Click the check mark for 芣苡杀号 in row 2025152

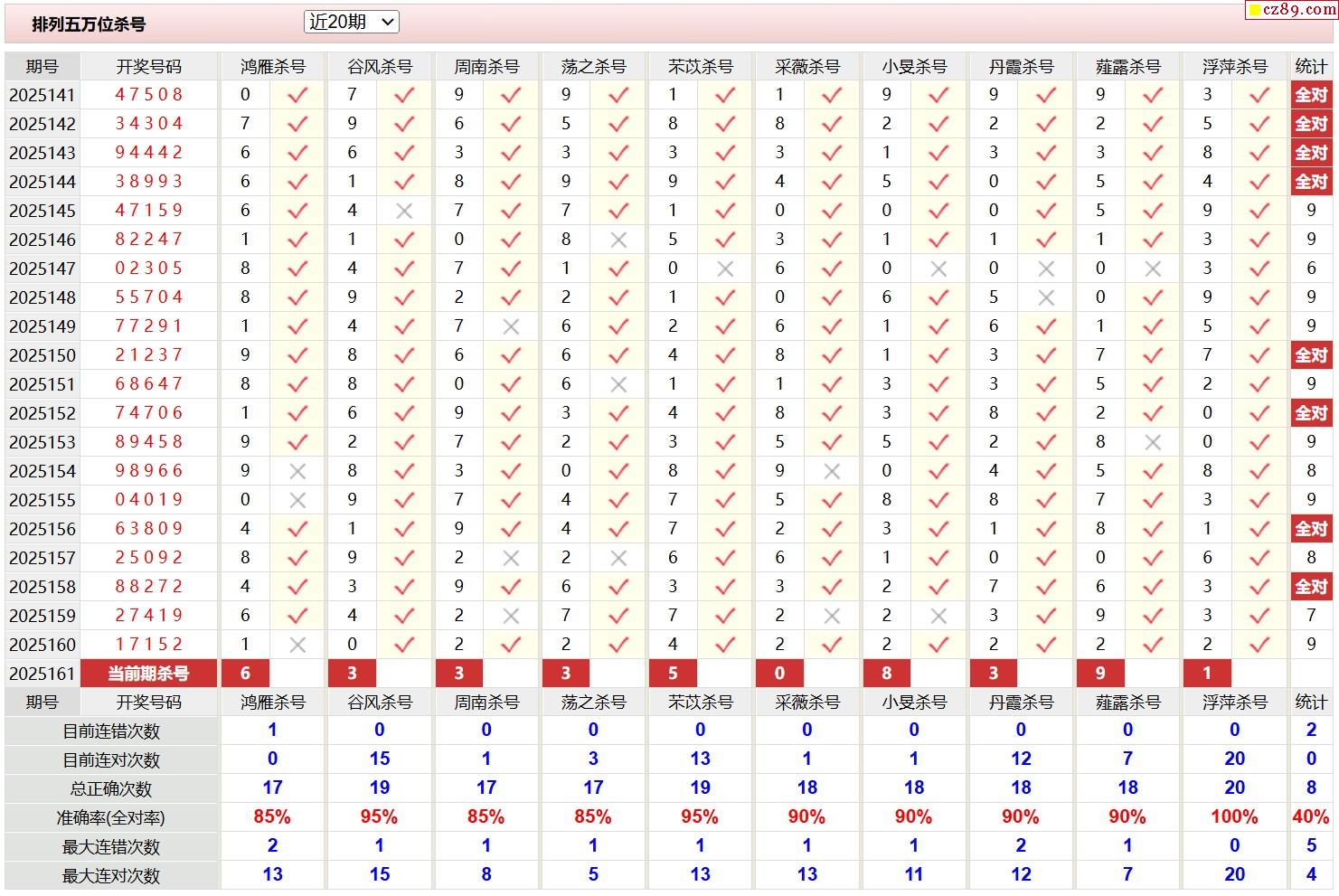pos(725,412)
